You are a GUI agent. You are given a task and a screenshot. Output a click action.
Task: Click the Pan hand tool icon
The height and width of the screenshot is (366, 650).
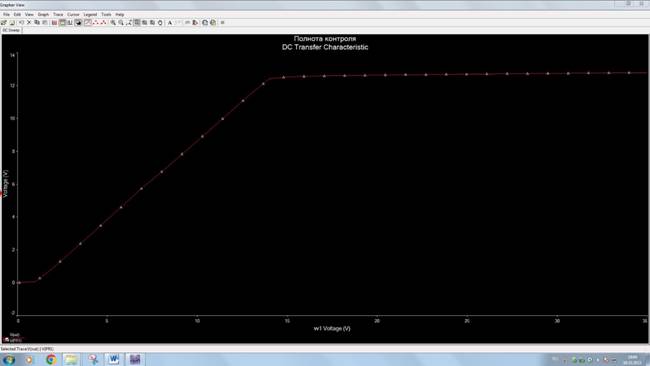pyautogui.click(x=160, y=23)
